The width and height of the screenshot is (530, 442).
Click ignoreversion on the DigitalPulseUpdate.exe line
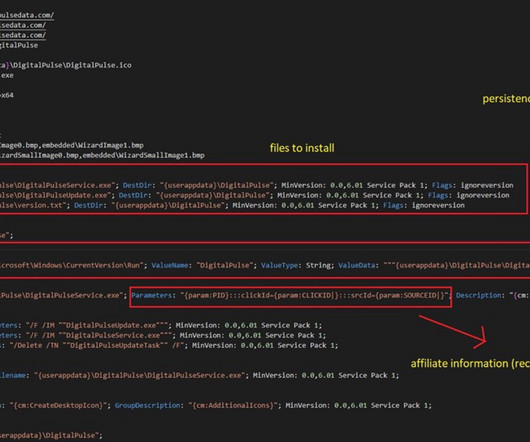[x=483, y=195]
